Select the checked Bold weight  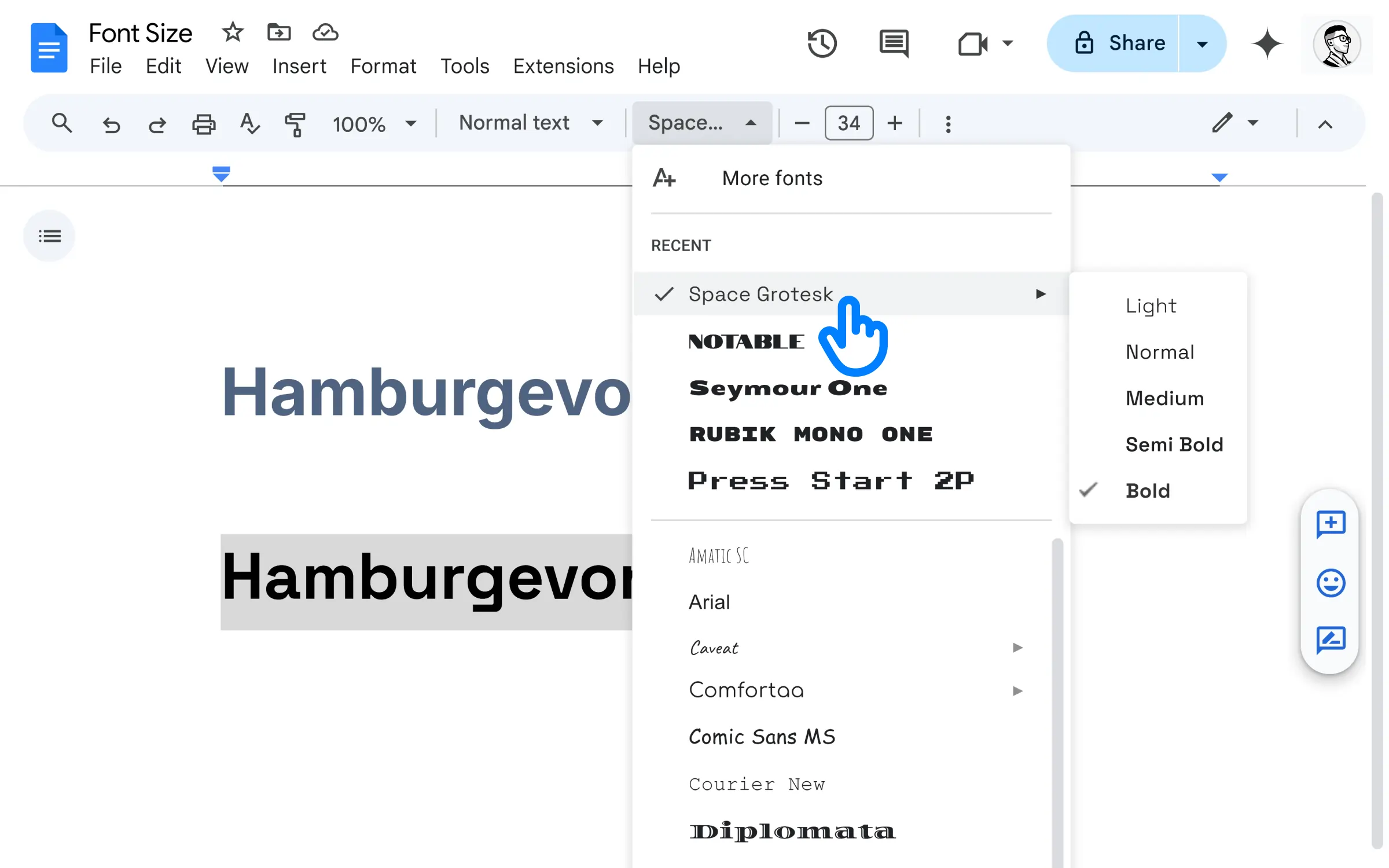(1158, 491)
